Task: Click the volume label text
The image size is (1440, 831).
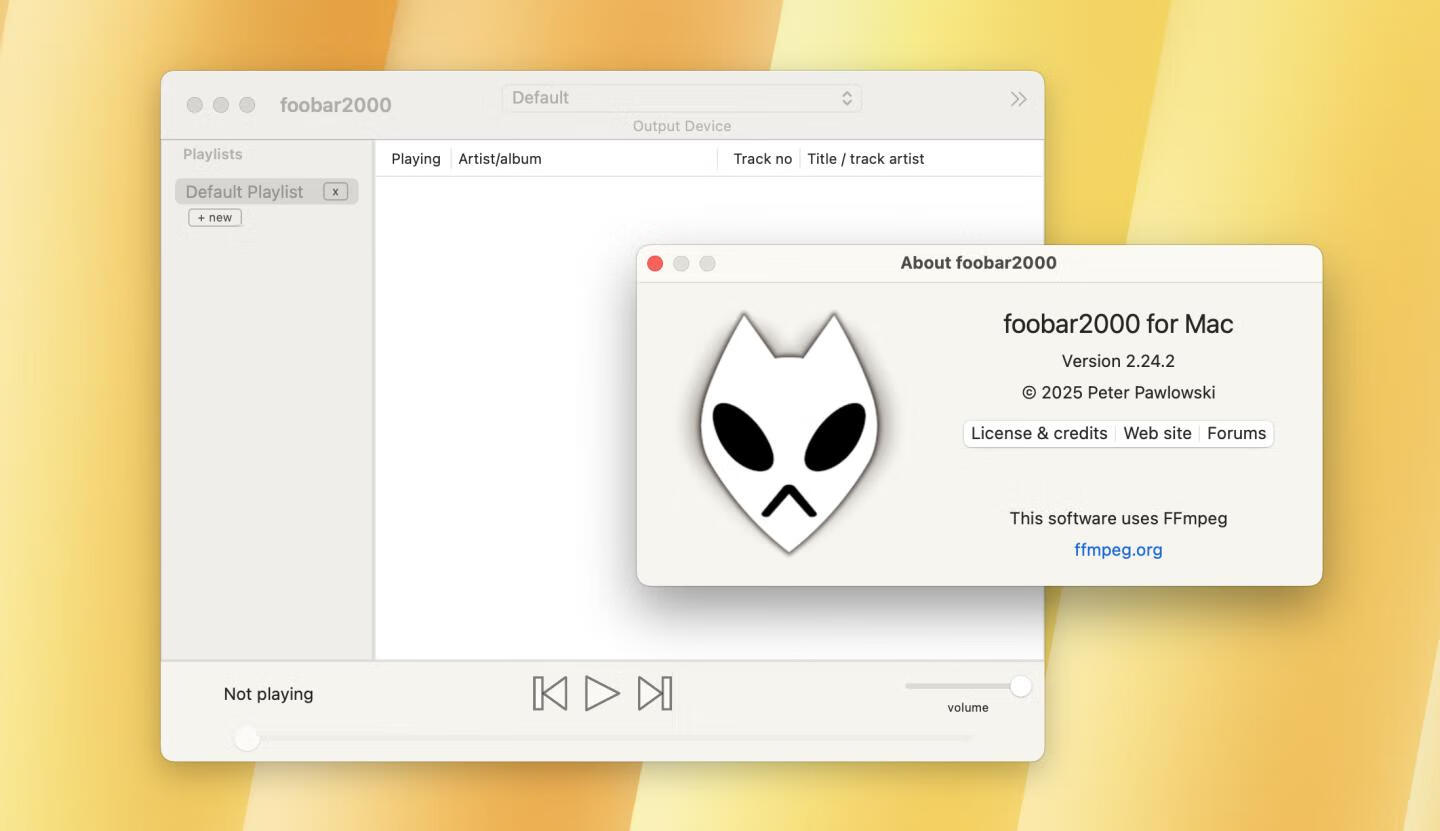Action: click(968, 707)
